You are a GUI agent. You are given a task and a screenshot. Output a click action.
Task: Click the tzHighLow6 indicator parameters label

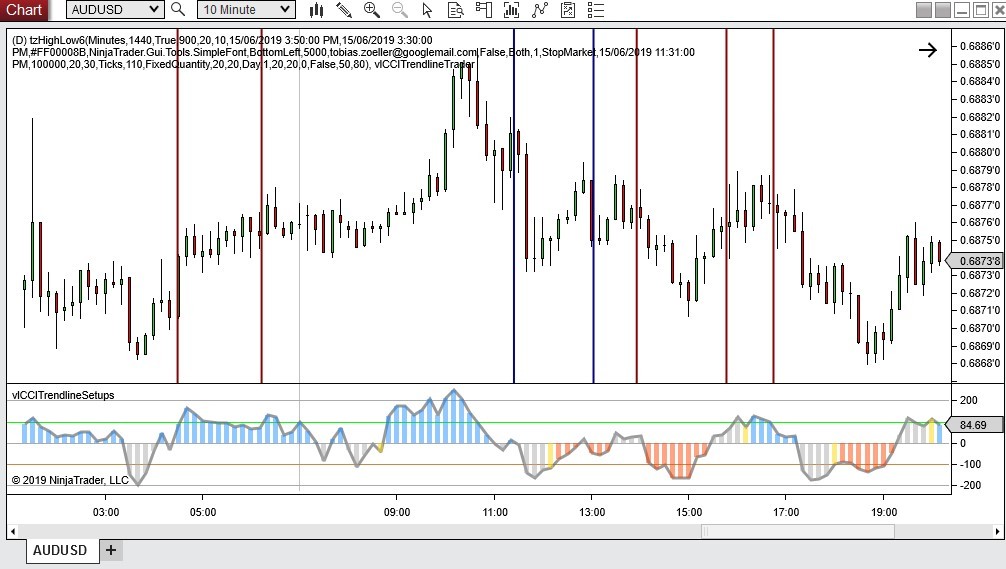click(x=353, y=52)
